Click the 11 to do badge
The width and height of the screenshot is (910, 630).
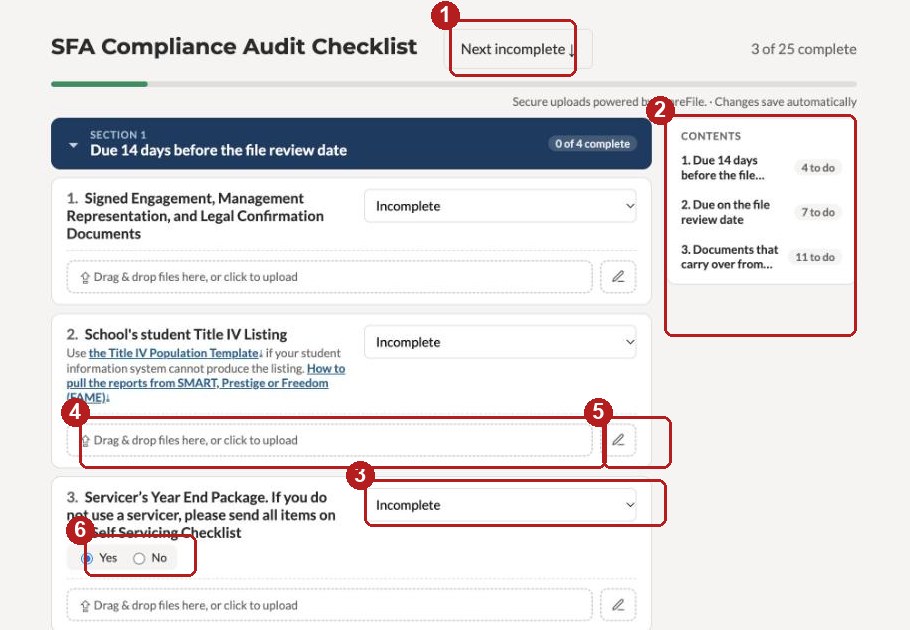pos(815,257)
